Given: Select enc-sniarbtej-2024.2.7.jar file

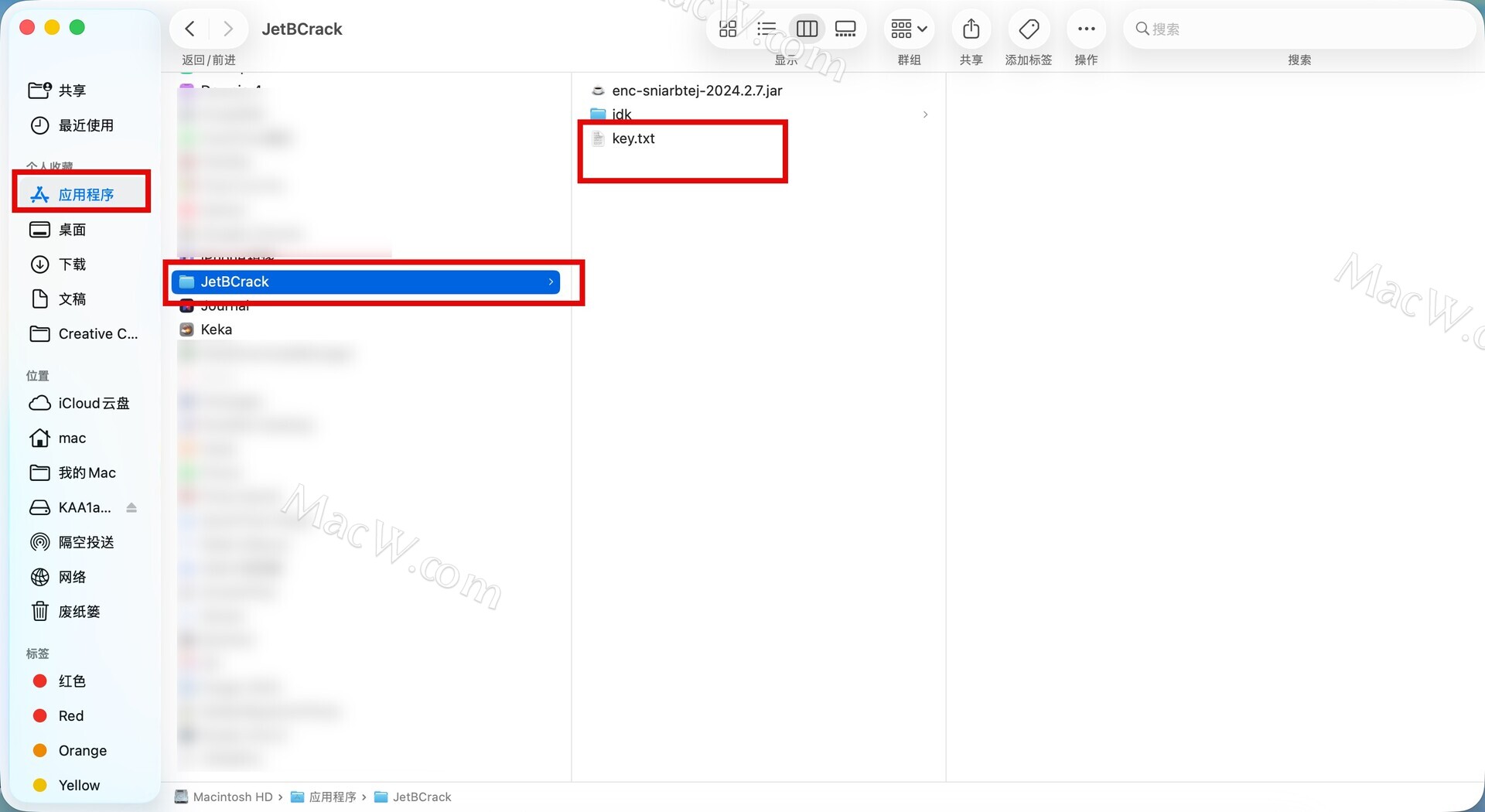Looking at the screenshot, I should tap(696, 90).
